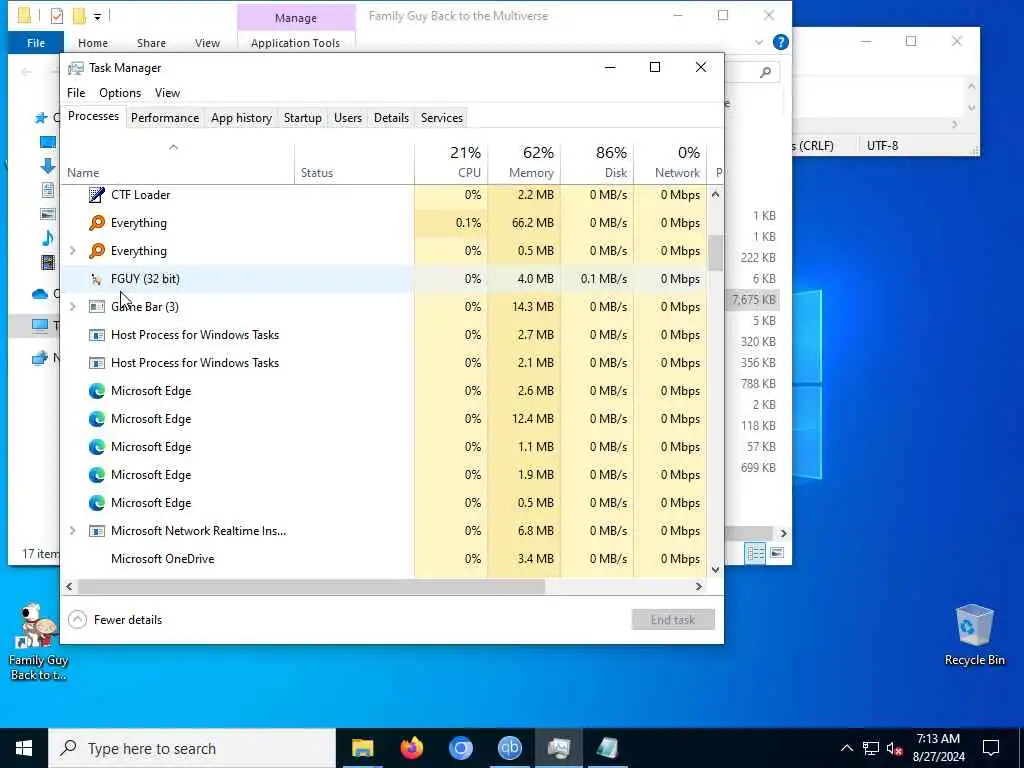Switch to the Details tab
The image size is (1024, 768).
tap(391, 118)
